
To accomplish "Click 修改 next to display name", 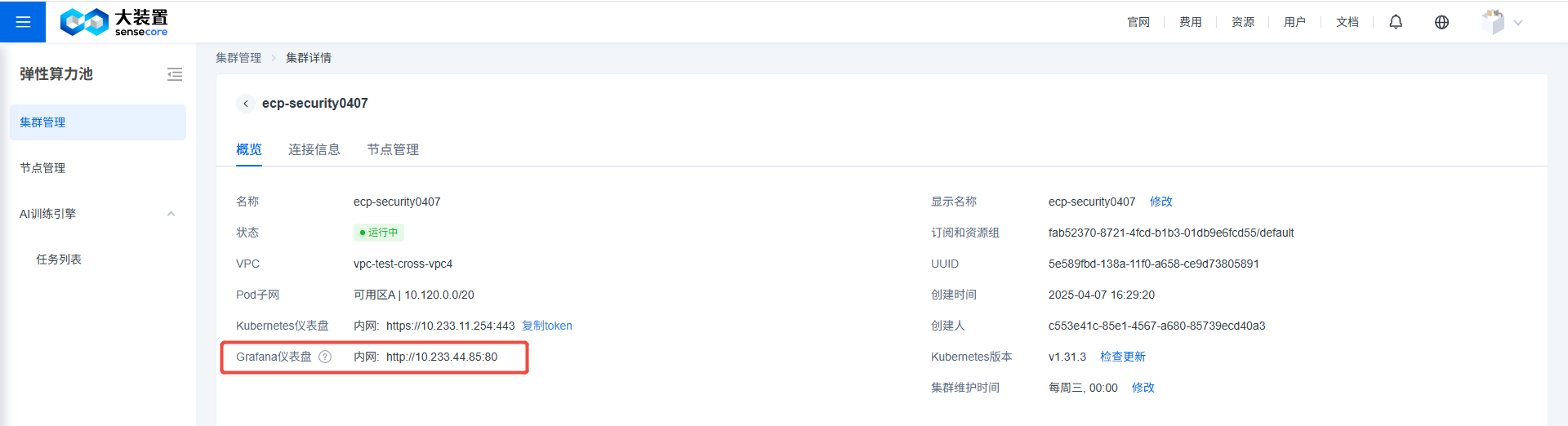I will coord(1161,202).
